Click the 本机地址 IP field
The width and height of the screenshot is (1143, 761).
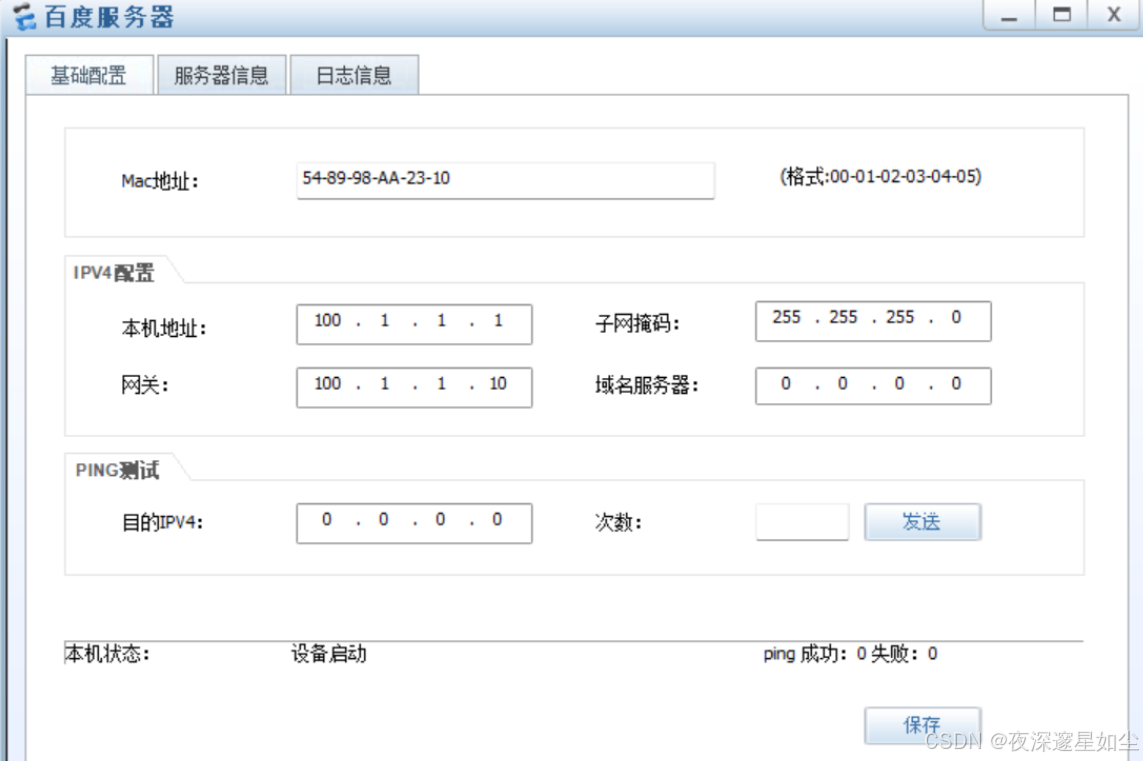(414, 324)
